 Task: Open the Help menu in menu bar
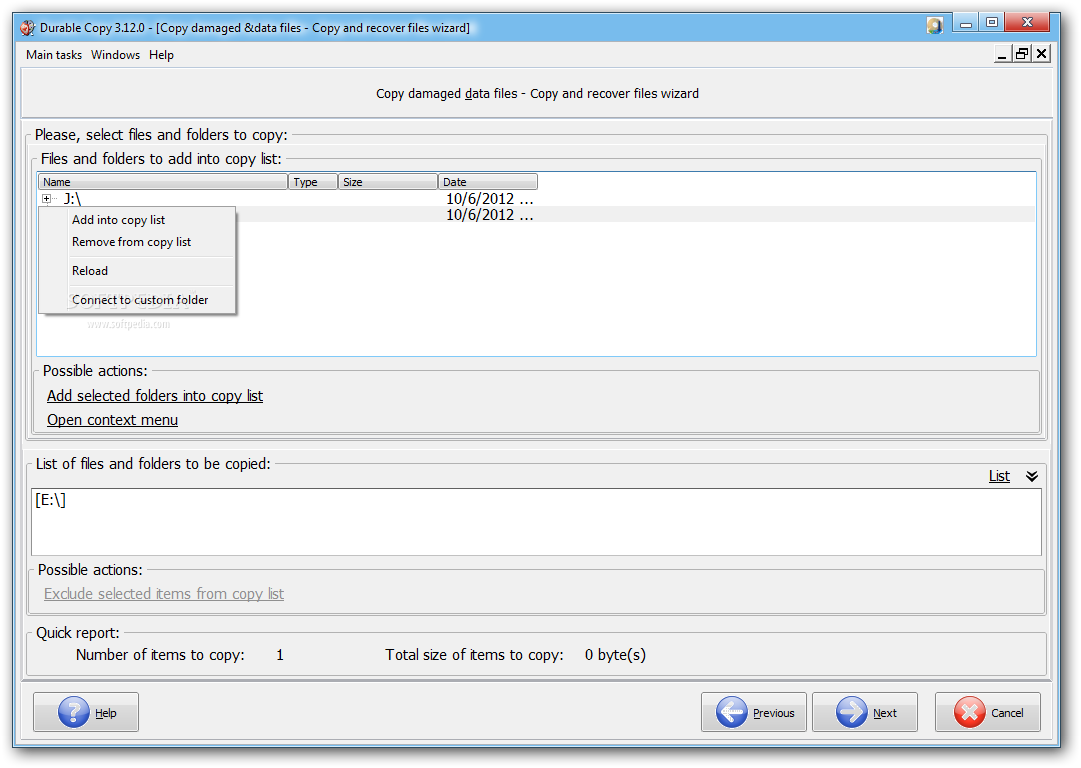[161, 54]
